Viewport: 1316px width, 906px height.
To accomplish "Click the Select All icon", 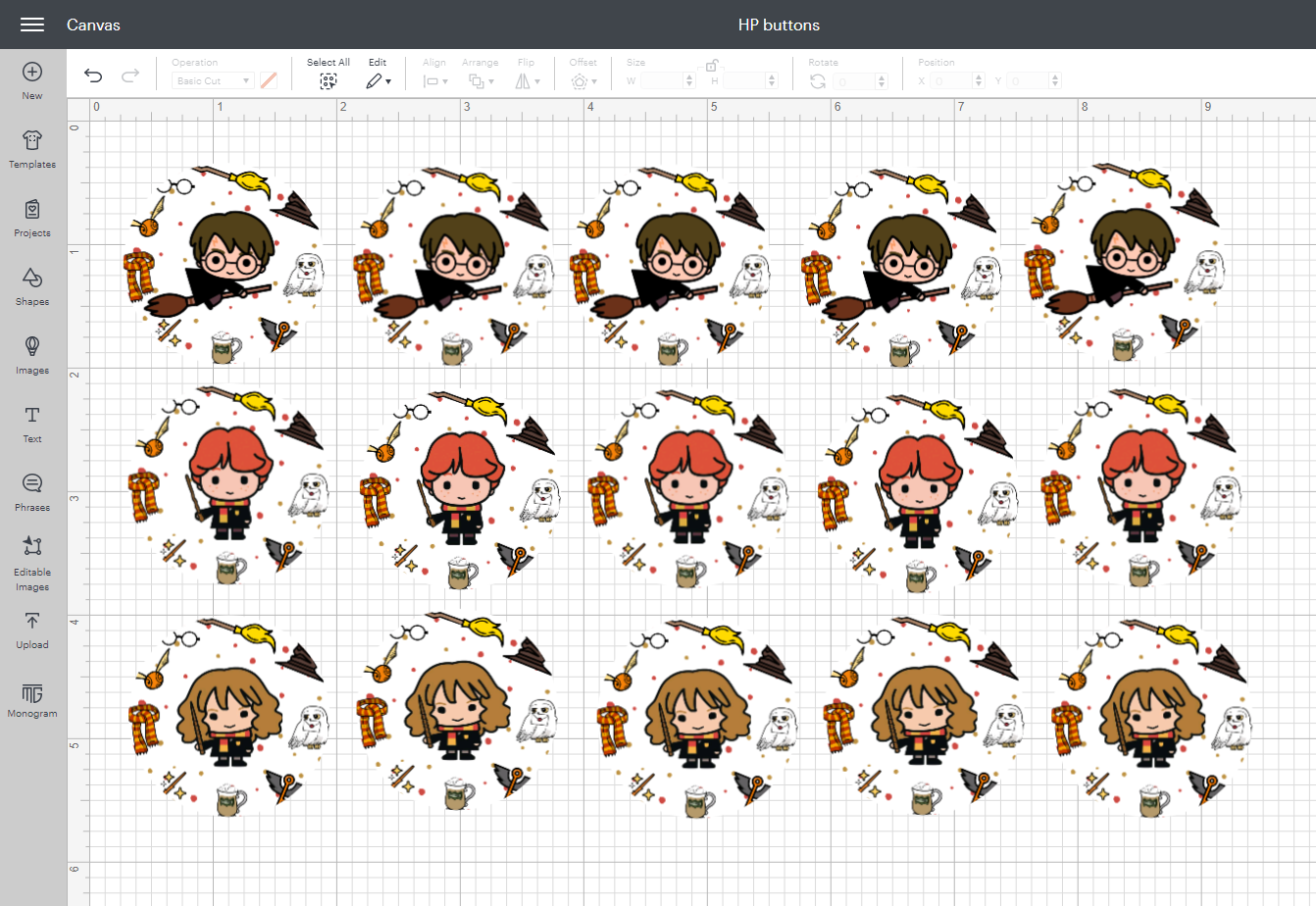I will 329,81.
